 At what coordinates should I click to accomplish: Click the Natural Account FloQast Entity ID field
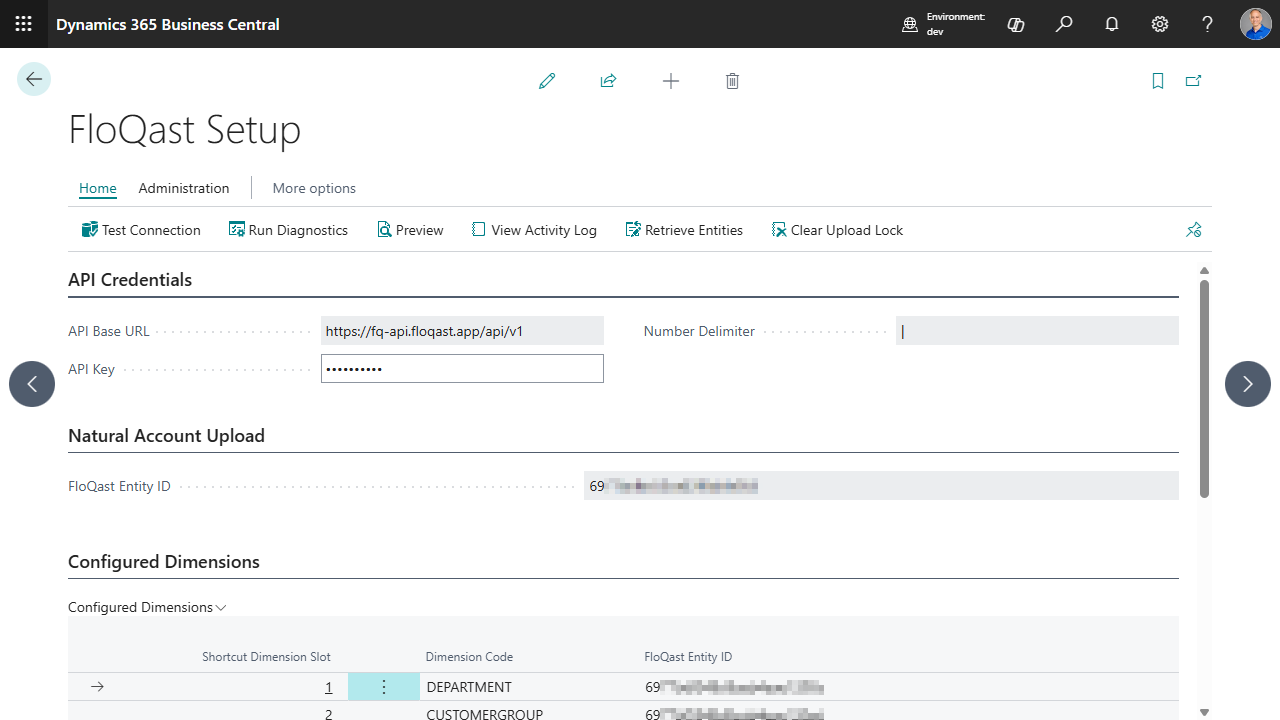881,486
